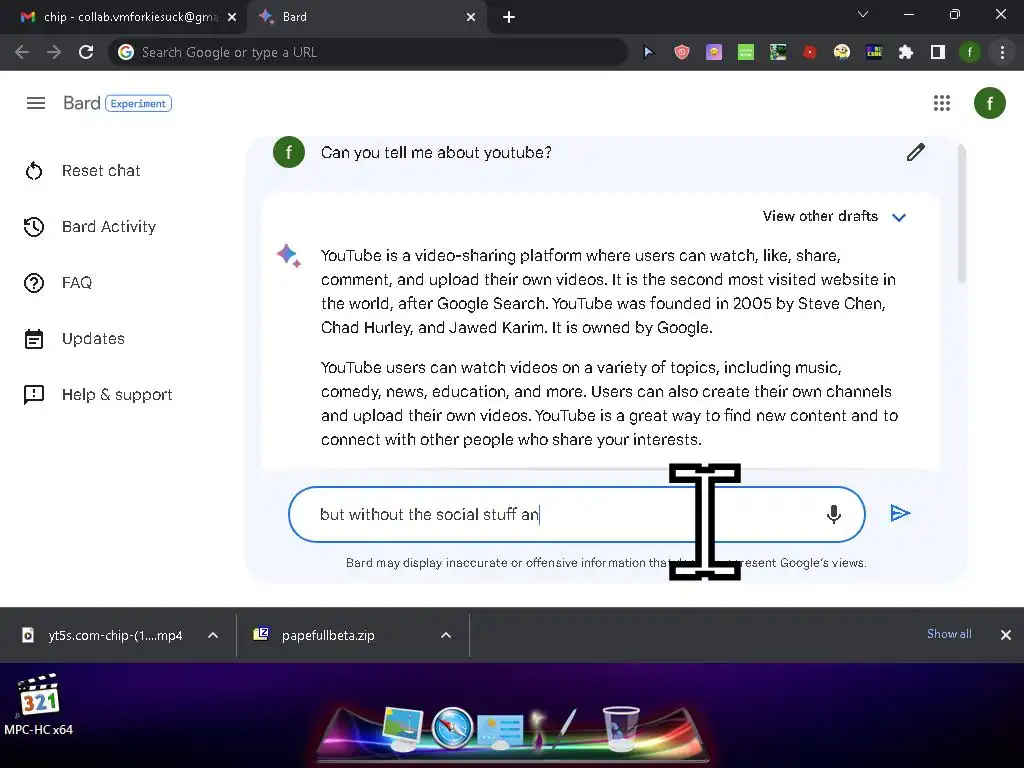The image size is (1024, 768).
Task: Click Show all downloads
Action: (x=949, y=633)
